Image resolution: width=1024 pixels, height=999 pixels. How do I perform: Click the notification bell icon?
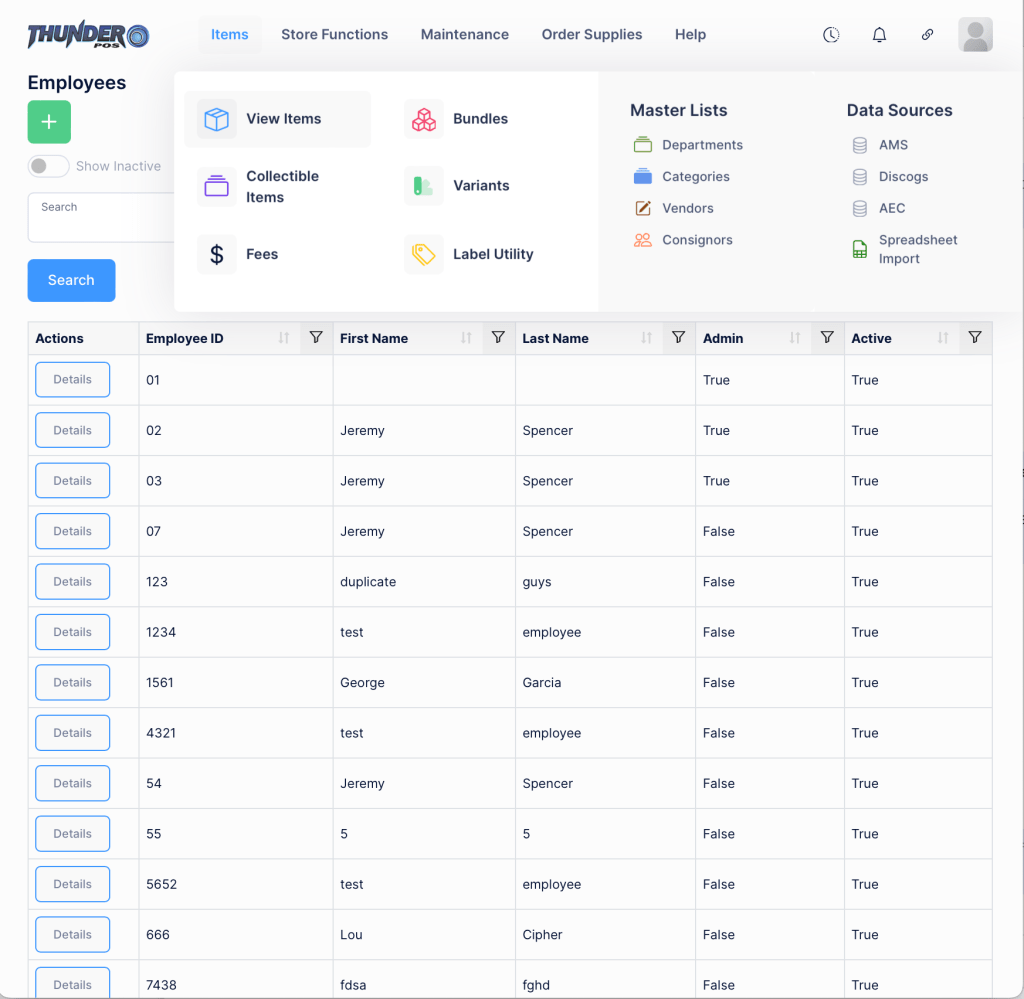coord(879,34)
